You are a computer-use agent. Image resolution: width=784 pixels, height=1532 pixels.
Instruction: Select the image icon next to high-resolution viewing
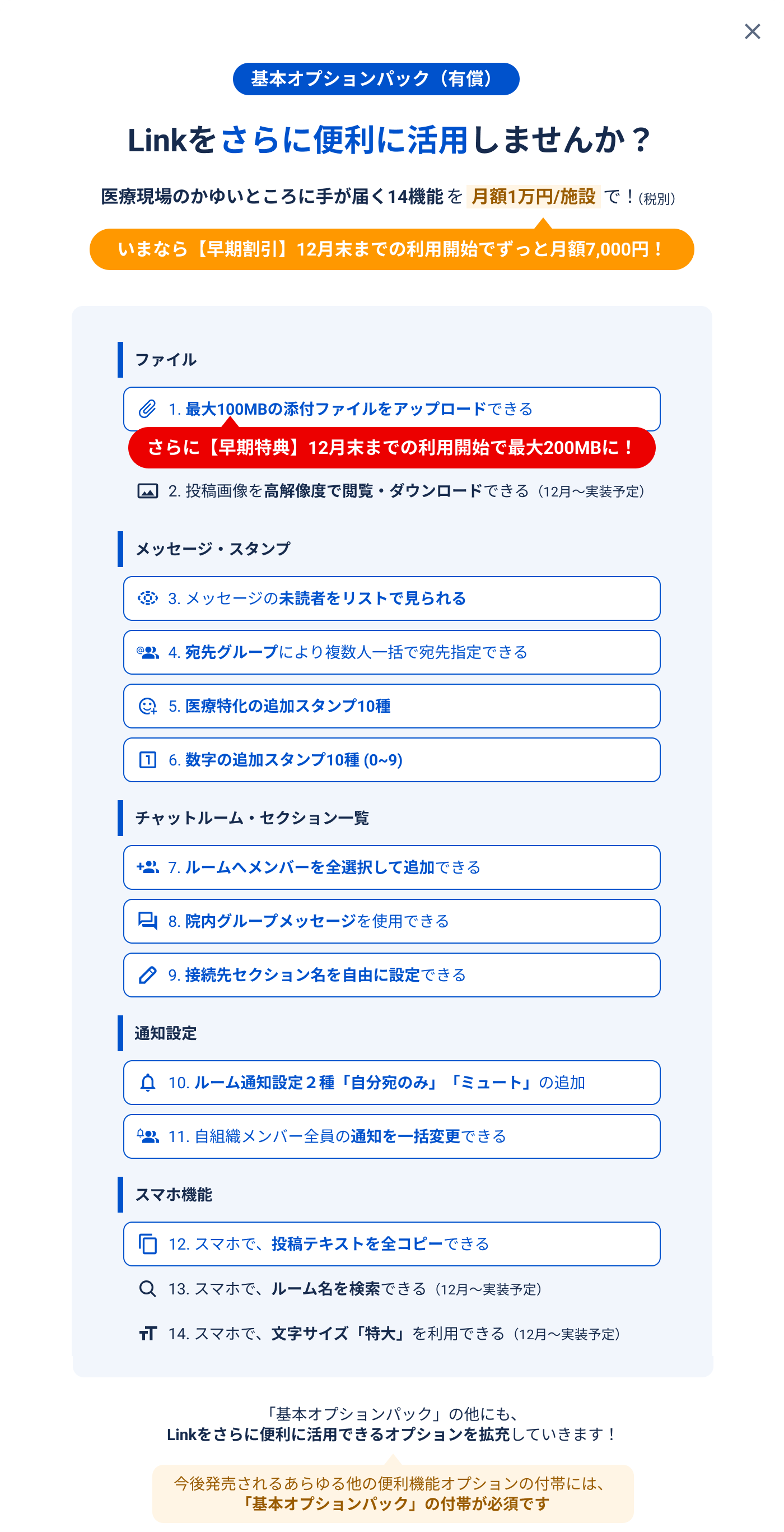(147, 491)
